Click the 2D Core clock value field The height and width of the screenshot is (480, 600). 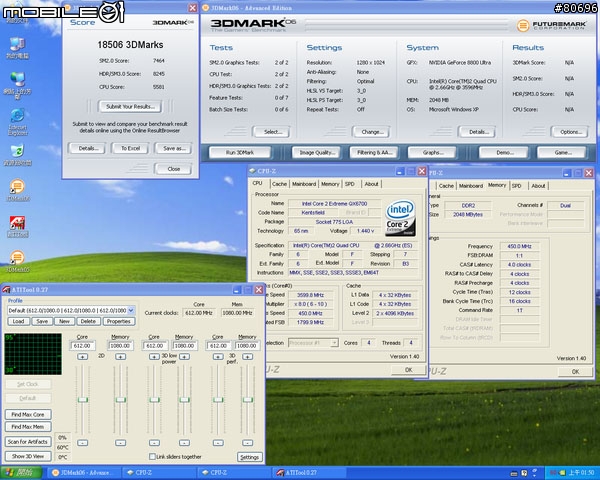point(82,346)
